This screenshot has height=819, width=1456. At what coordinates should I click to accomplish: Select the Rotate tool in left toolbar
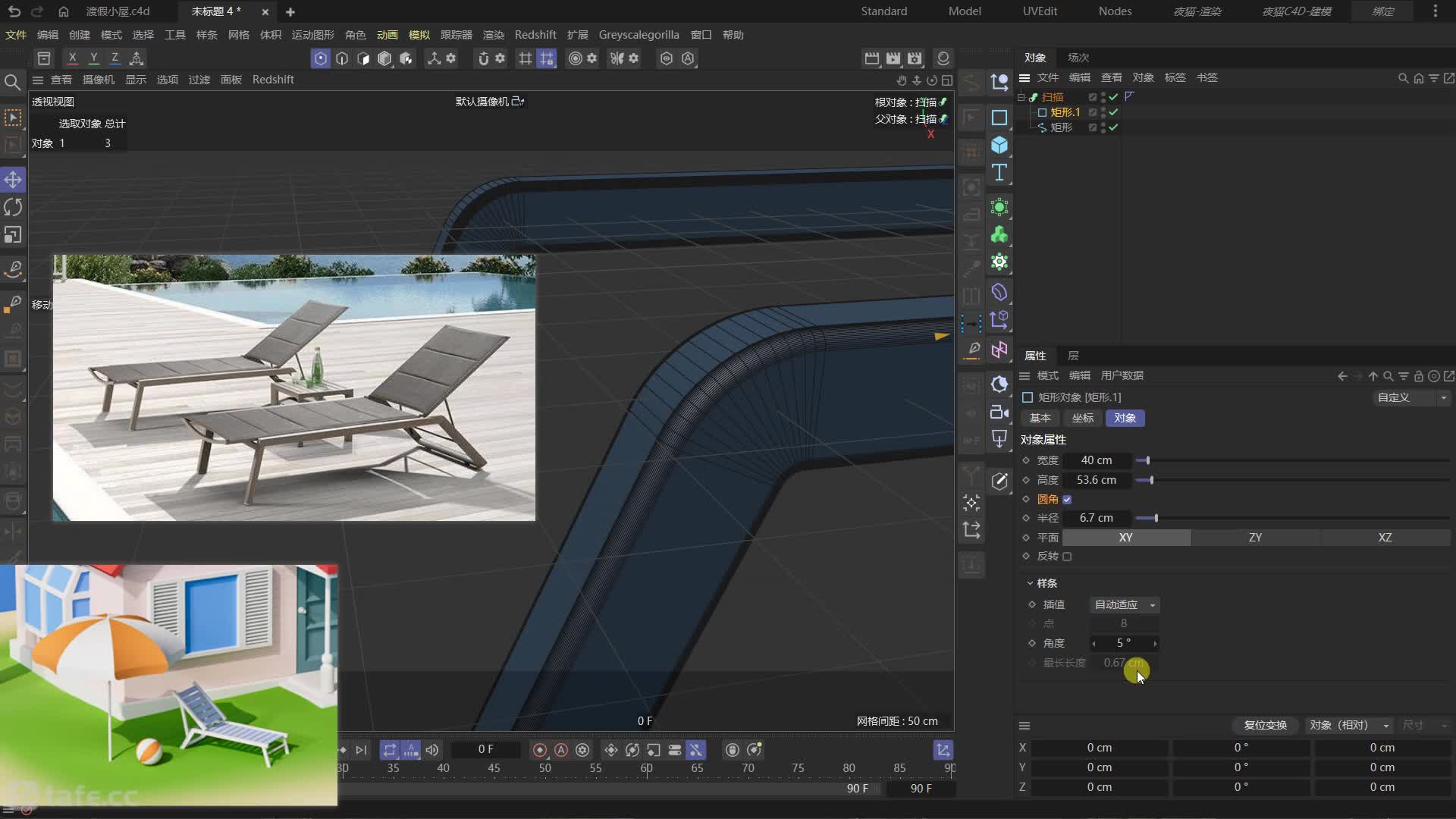tap(13, 207)
